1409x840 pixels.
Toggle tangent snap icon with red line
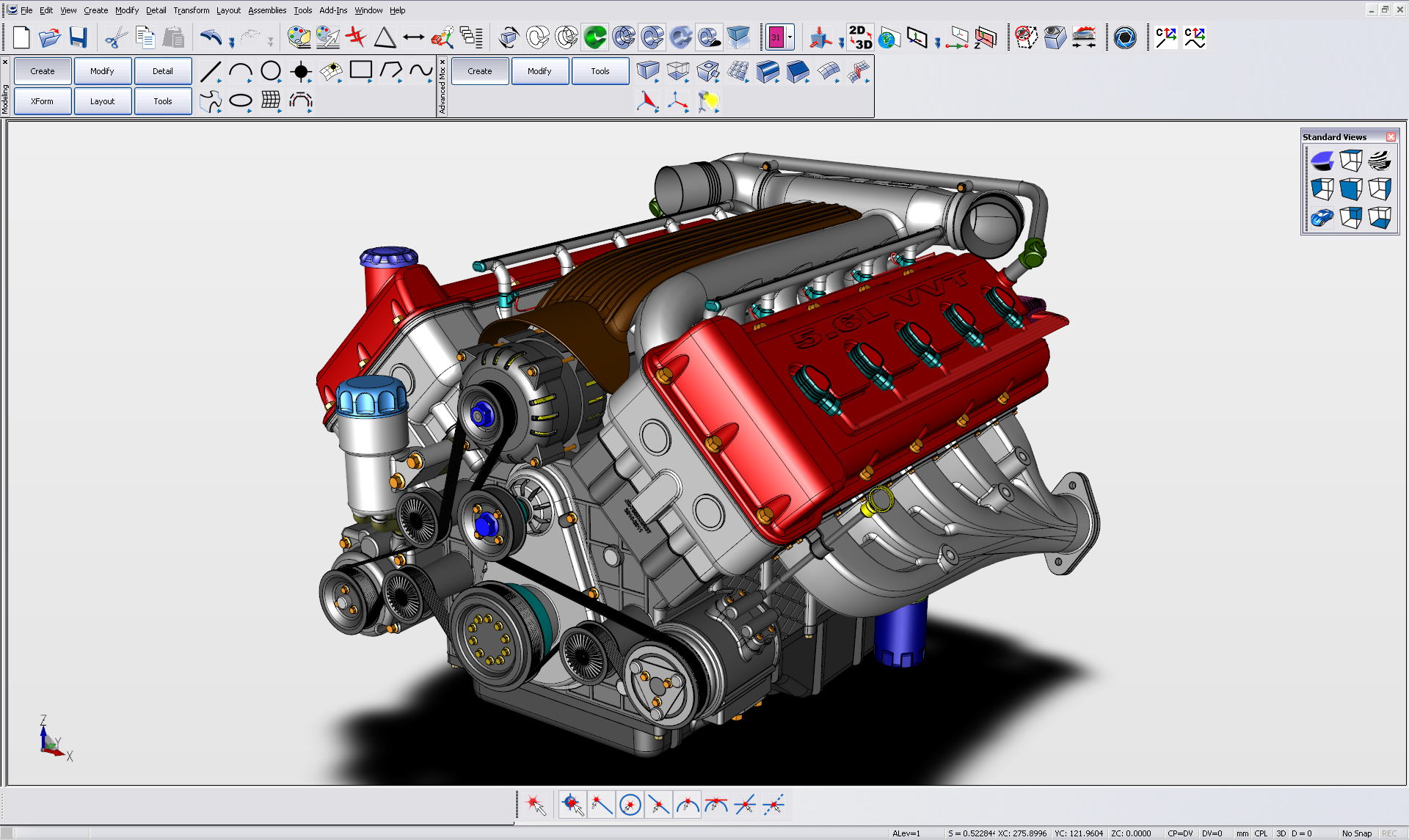click(x=716, y=805)
